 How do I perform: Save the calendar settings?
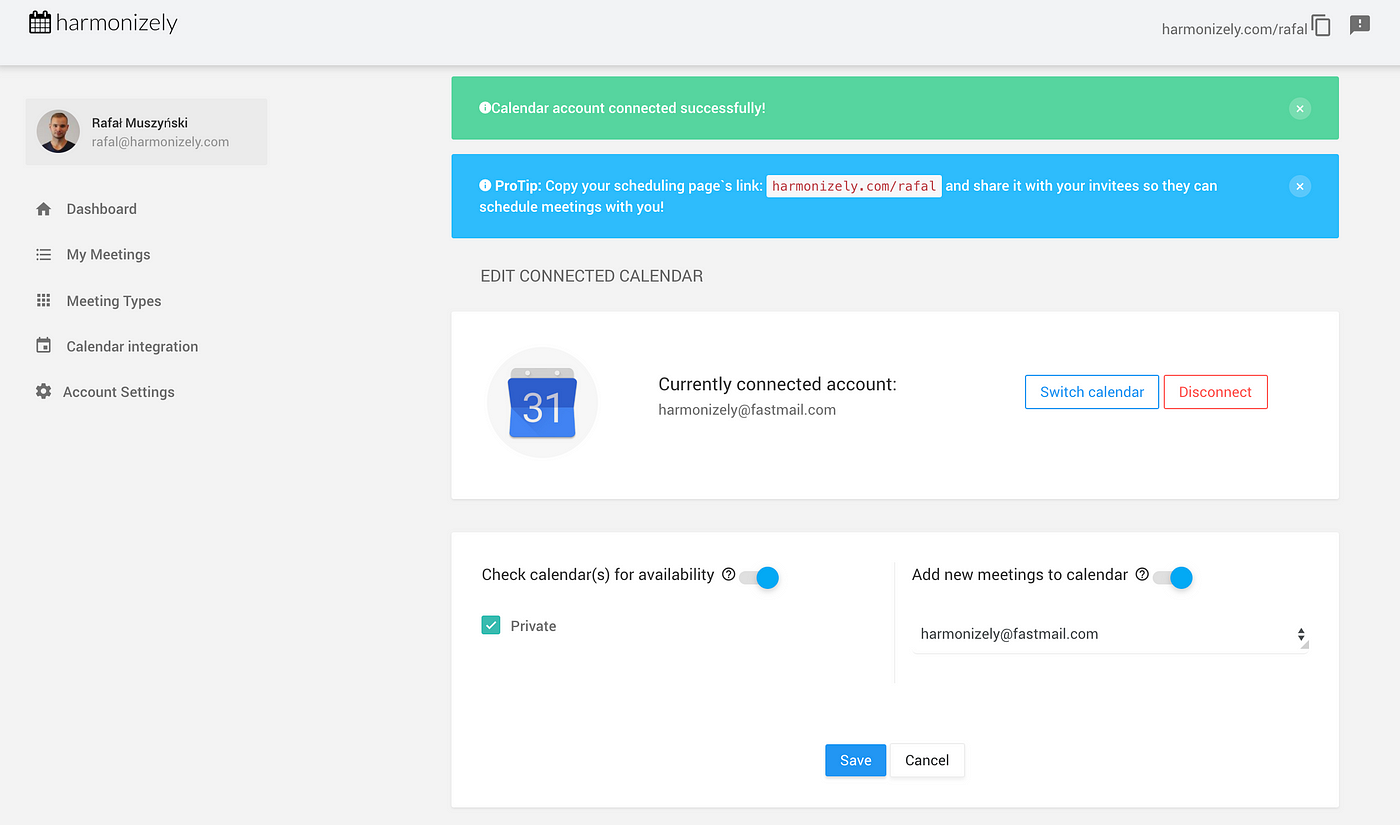pos(855,760)
